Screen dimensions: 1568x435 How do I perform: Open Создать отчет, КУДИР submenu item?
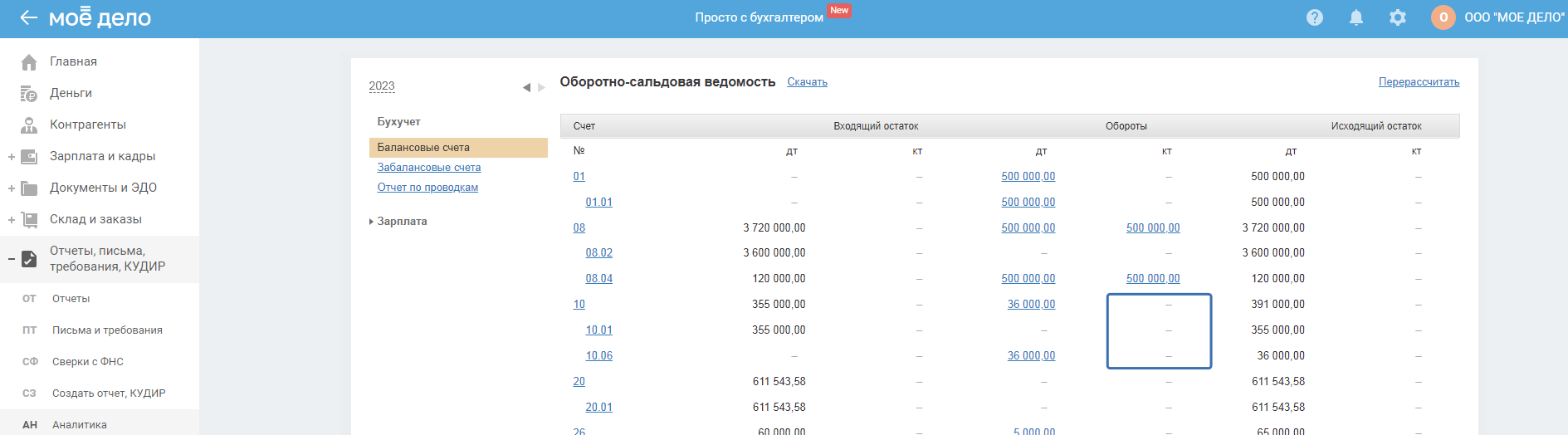[x=109, y=393]
